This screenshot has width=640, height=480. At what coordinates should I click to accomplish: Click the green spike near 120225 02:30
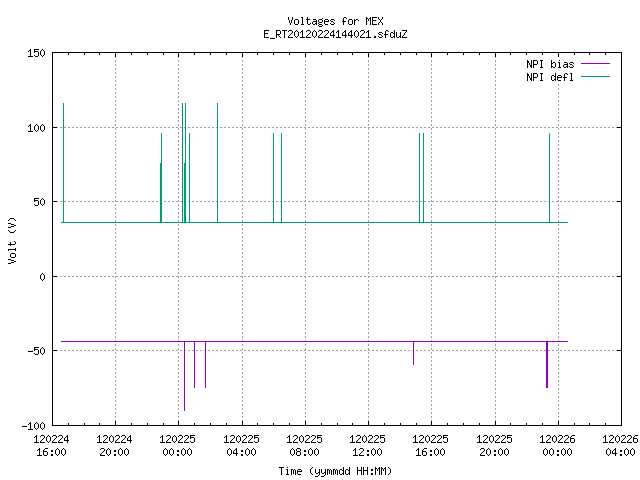click(218, 162)
